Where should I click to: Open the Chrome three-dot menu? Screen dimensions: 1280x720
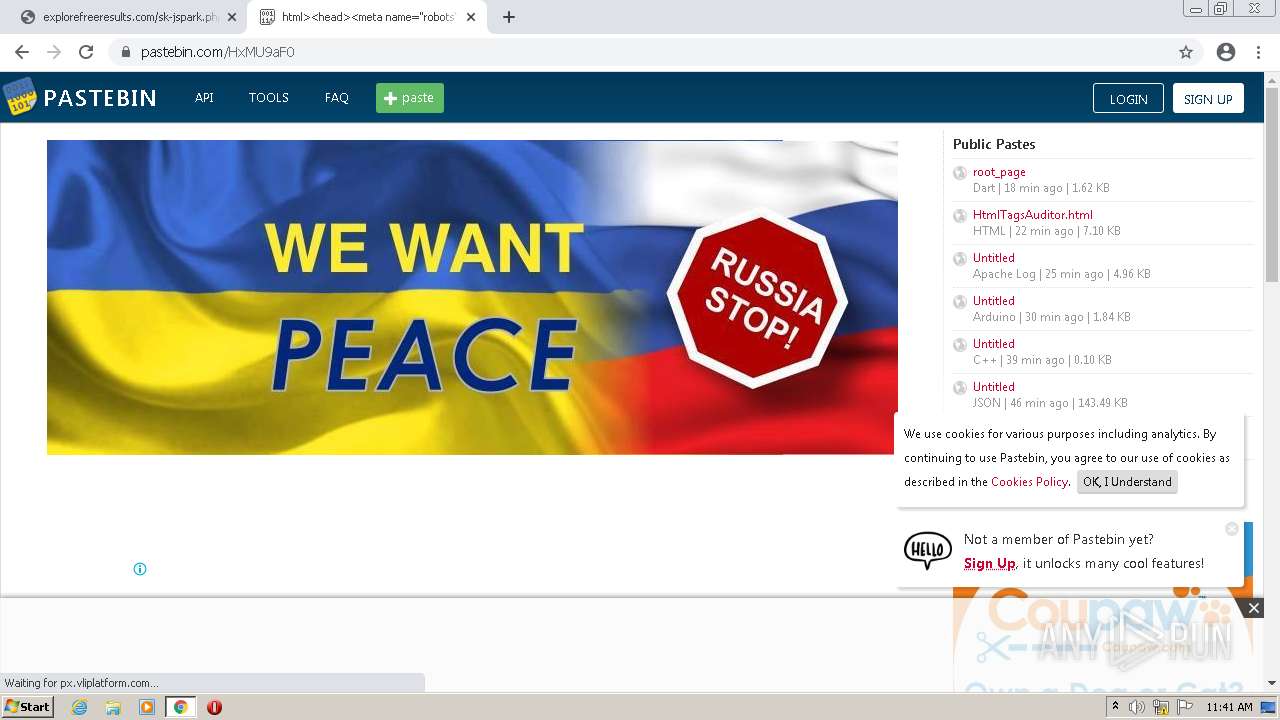[x=1258, y=52]
